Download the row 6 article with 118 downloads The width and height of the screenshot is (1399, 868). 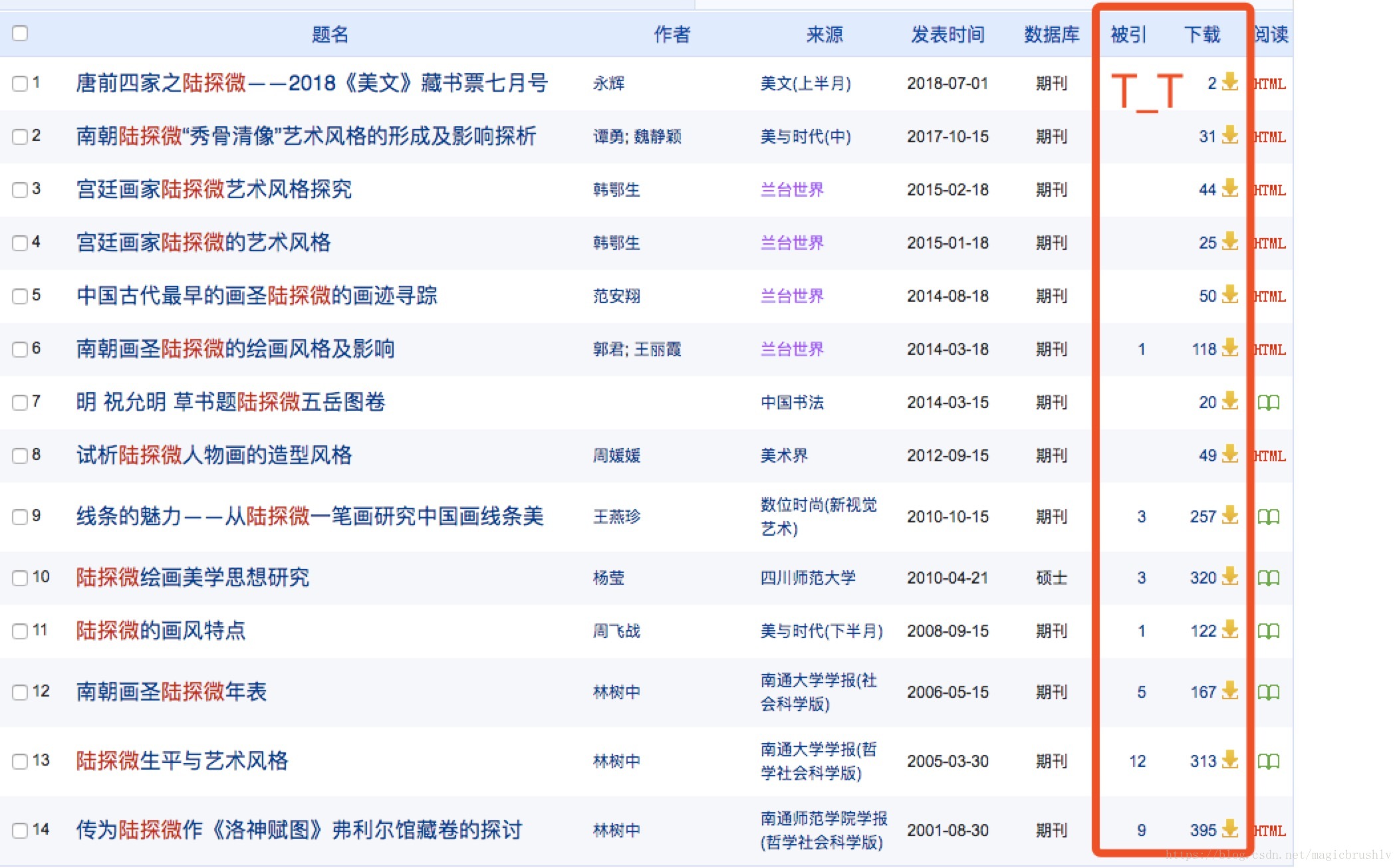point(1230,348)
